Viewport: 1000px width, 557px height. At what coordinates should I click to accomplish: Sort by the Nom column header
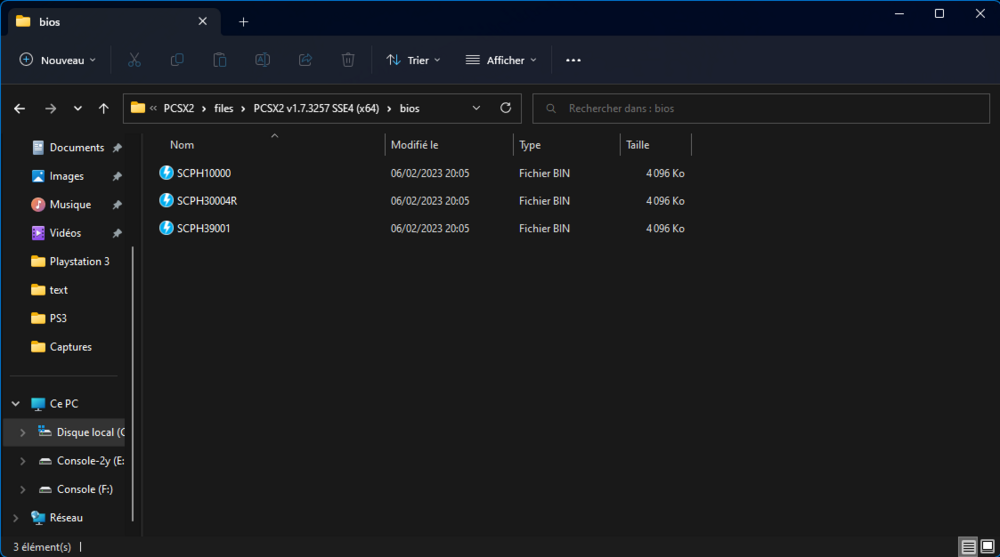[x=182, y=145]
